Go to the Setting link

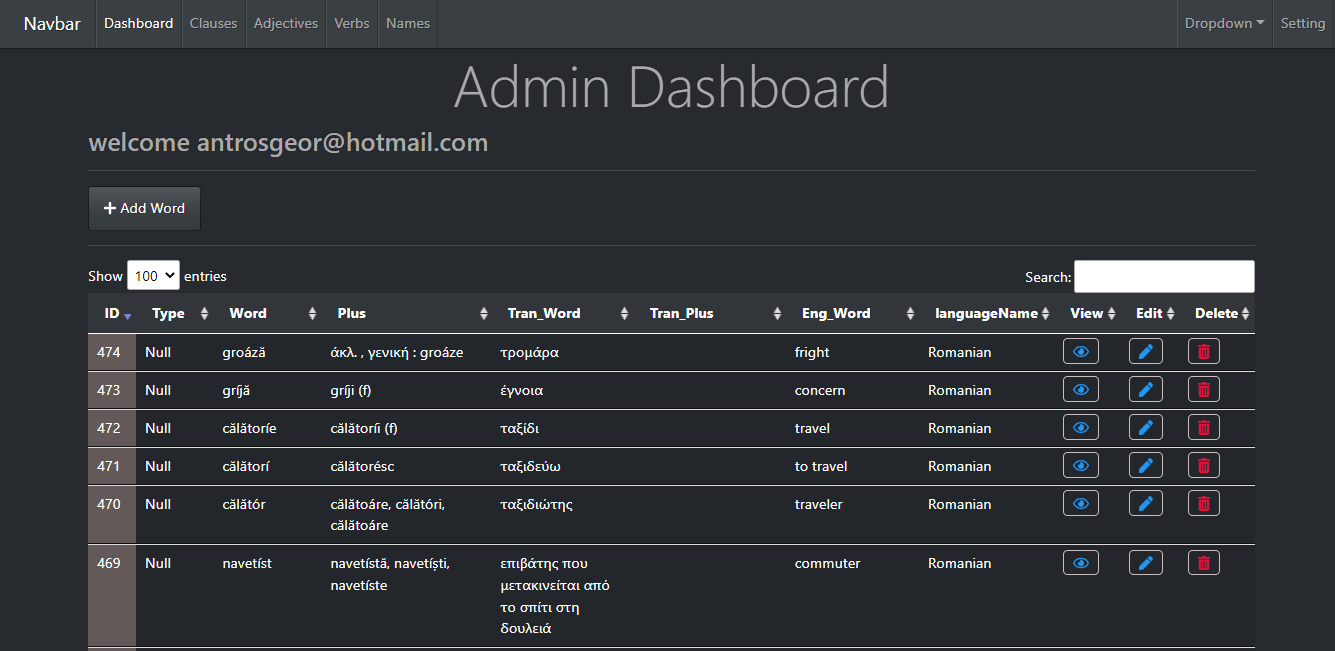pyautogui.click(x=1302, y=23)
